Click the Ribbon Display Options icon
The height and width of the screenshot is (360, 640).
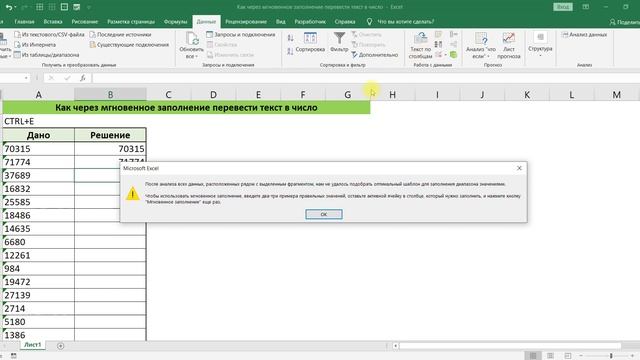tap(586, 7)
